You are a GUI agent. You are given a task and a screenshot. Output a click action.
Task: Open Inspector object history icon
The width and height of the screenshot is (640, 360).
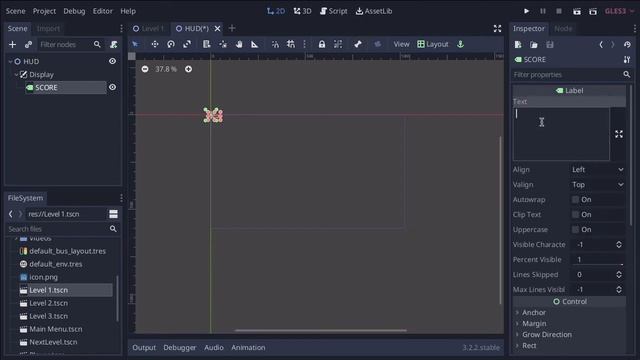627,44
